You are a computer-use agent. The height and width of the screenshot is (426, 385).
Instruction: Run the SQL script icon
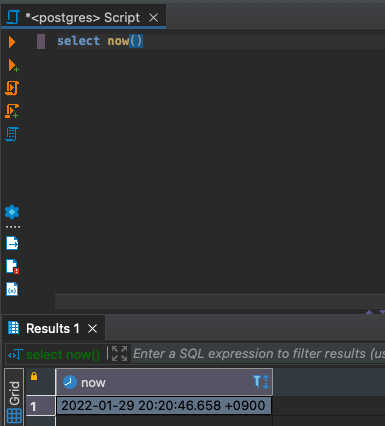[x=12, y=88]
